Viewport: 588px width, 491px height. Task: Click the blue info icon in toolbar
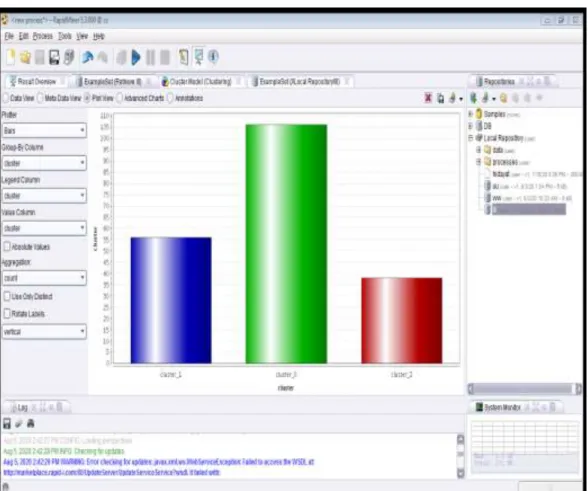click(213, 57)
